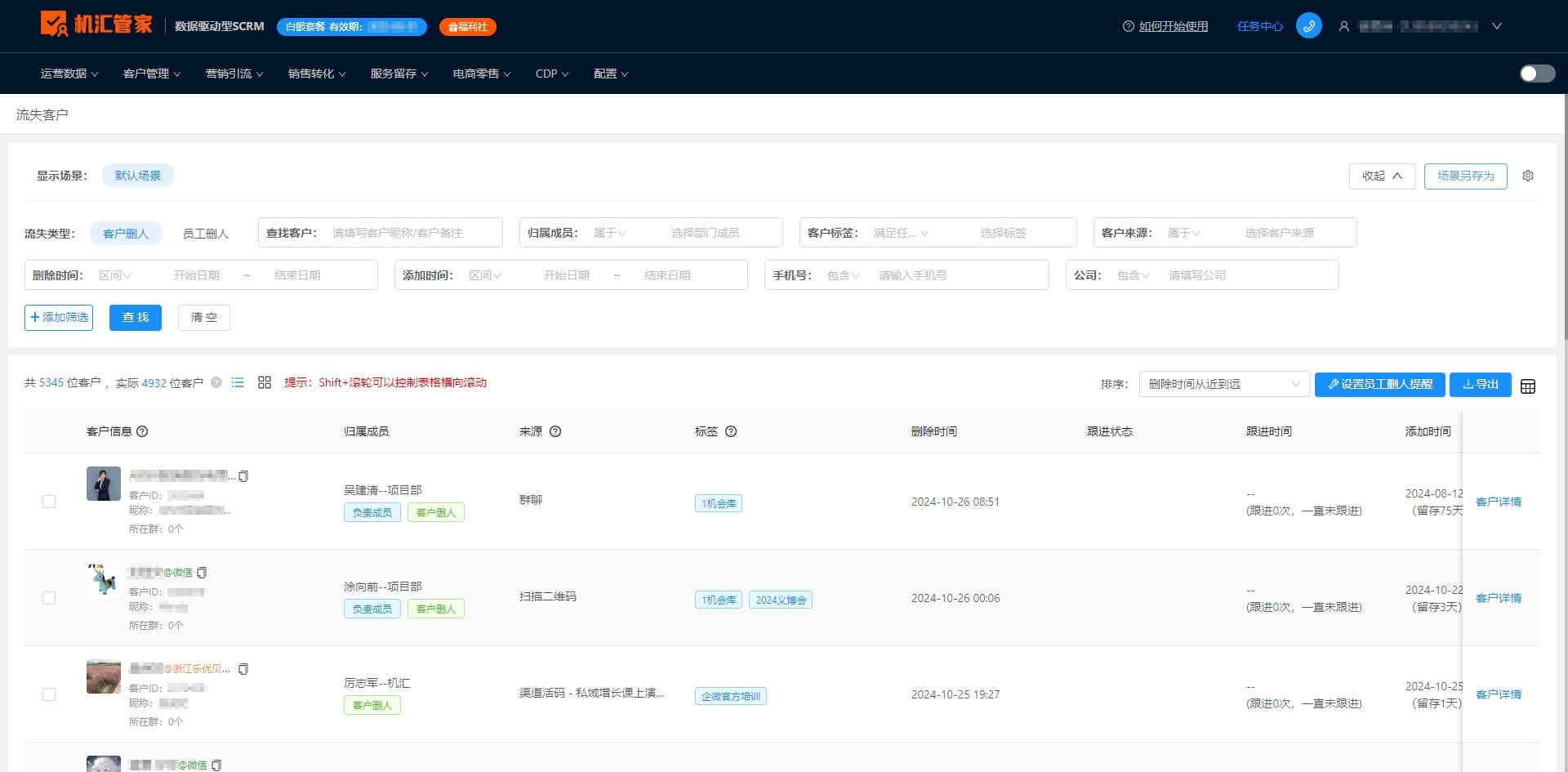Switch to grid card view icon
This screenshot has width=1568, height=772.
click(x=265, y=382)
